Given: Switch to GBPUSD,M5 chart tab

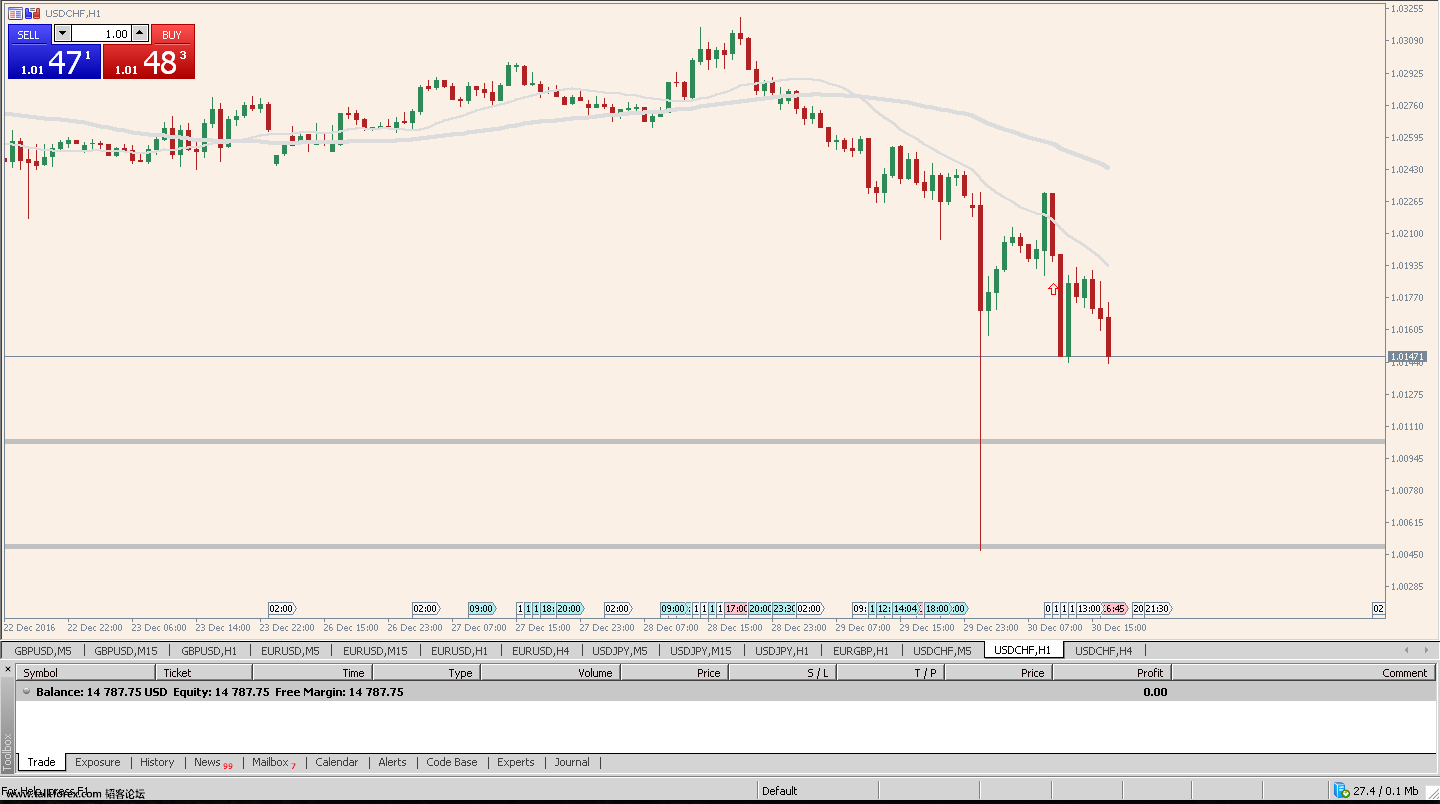Looking at the screenshot, I should (43, 650).
